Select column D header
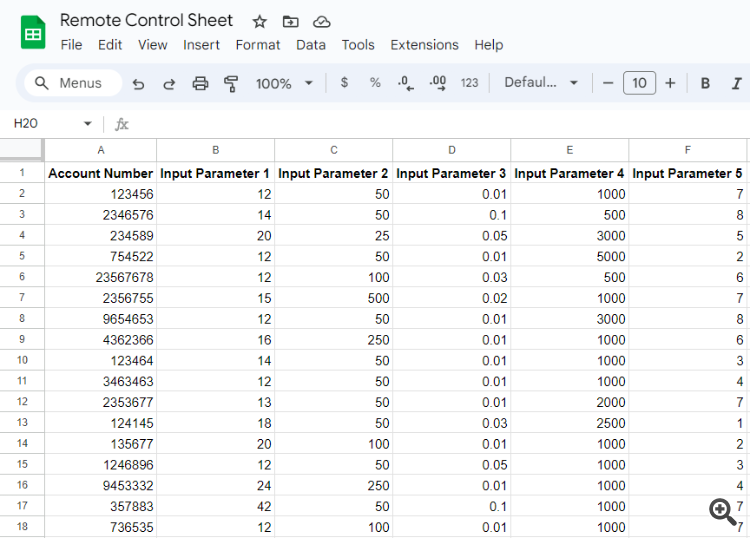750x538 pixels. coord(451,149)
